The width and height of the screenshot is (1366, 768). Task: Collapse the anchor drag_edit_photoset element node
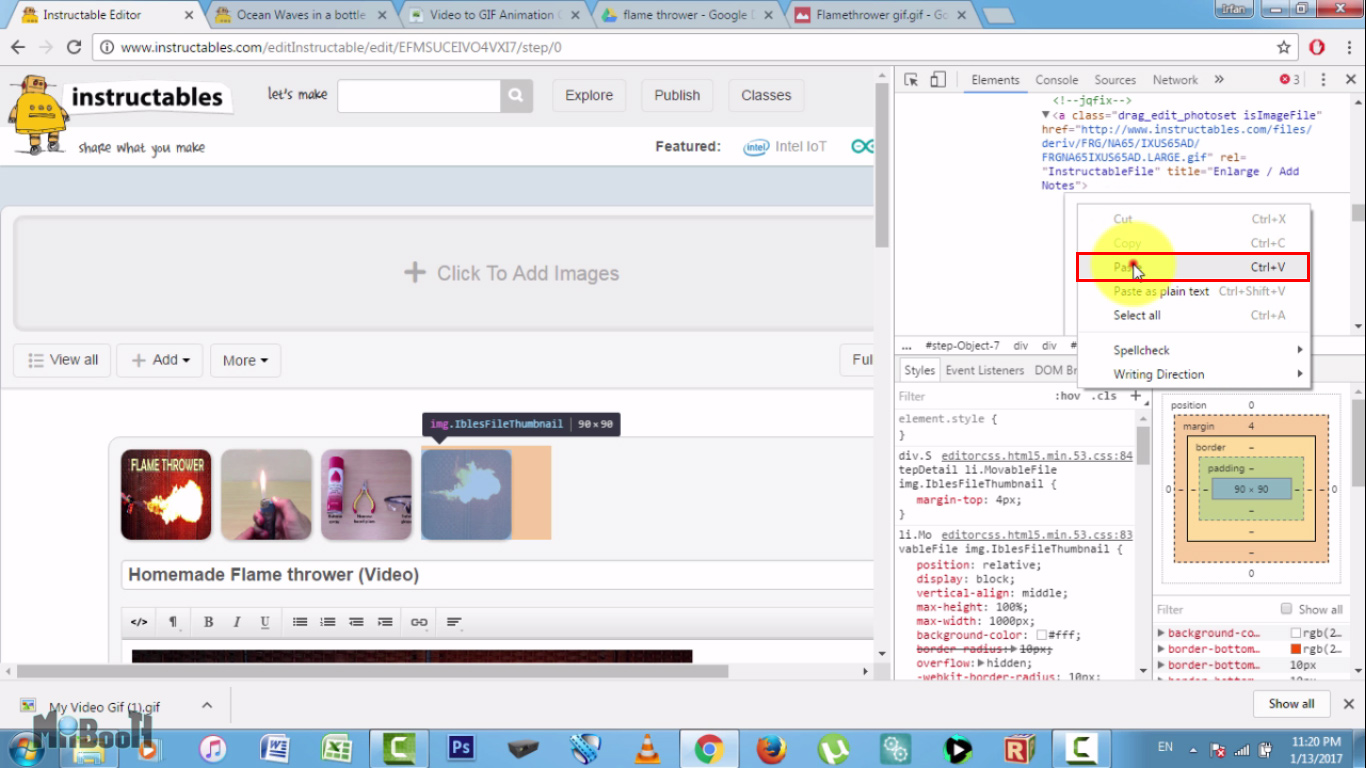point(1047,116)
